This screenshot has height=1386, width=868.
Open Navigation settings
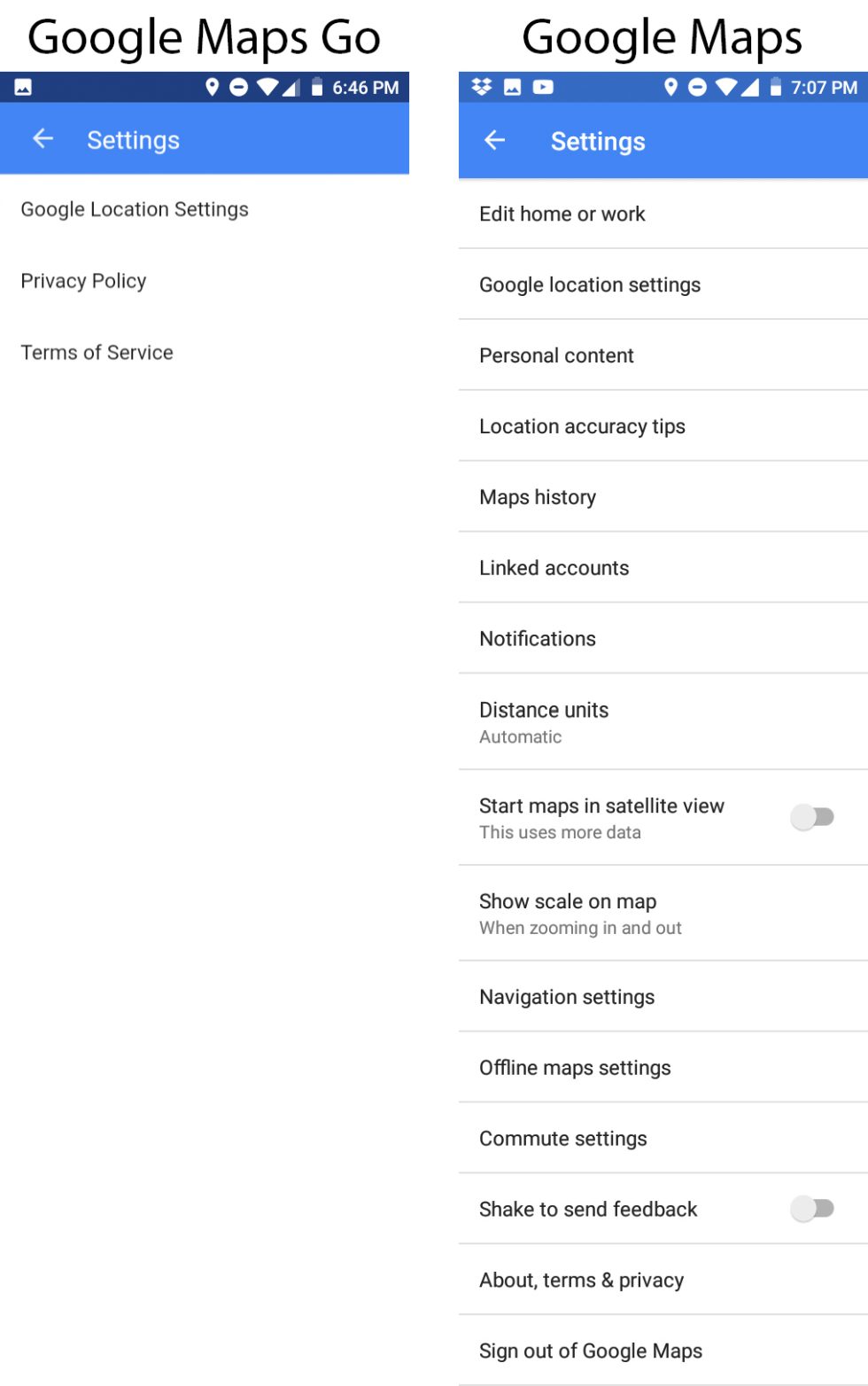point(567,997)
